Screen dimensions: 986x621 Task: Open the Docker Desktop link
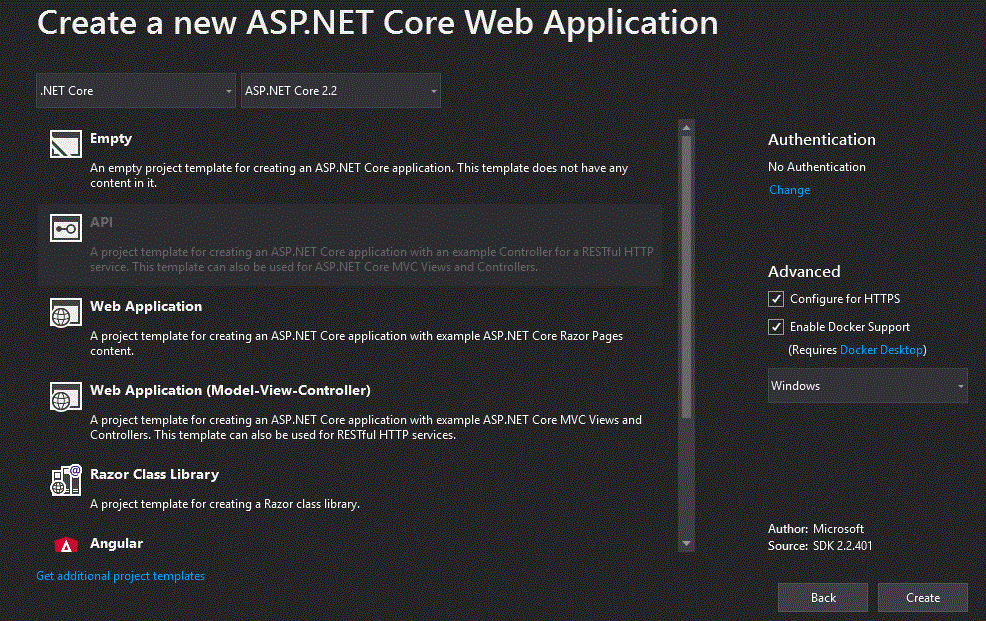[881, 350]
